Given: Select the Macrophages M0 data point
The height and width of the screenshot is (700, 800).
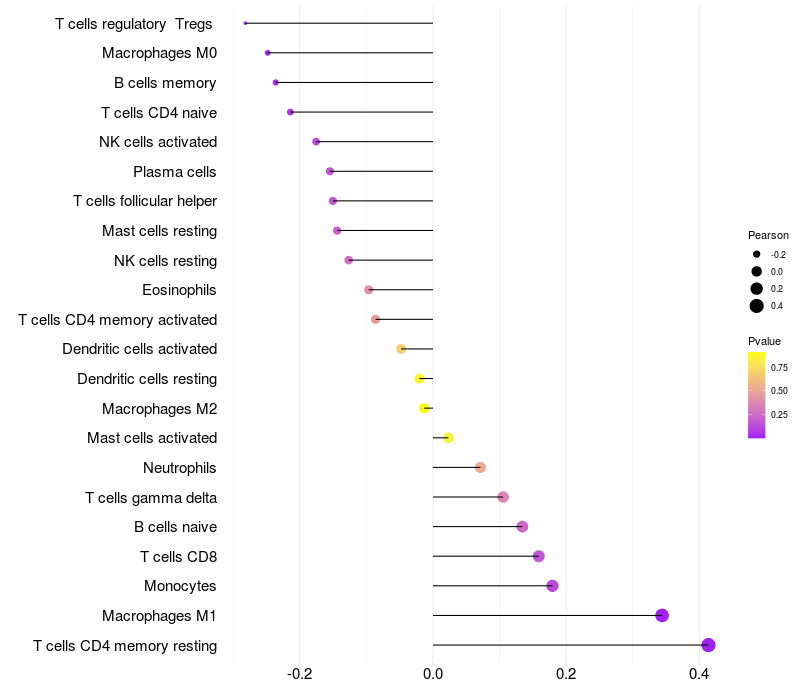Looking at the screenshot, I should pyautogui.click(x=267, y=52).
